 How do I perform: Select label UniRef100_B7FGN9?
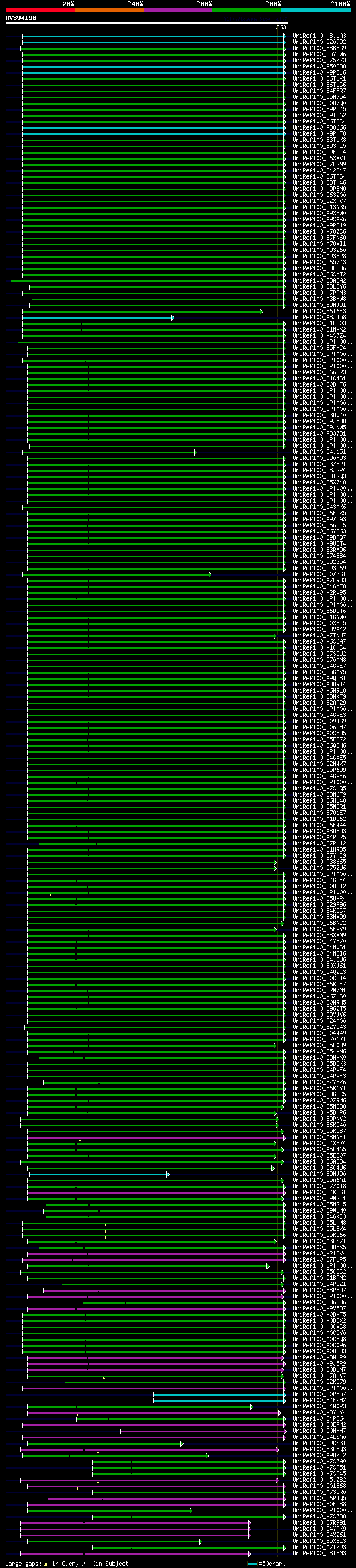319,164
